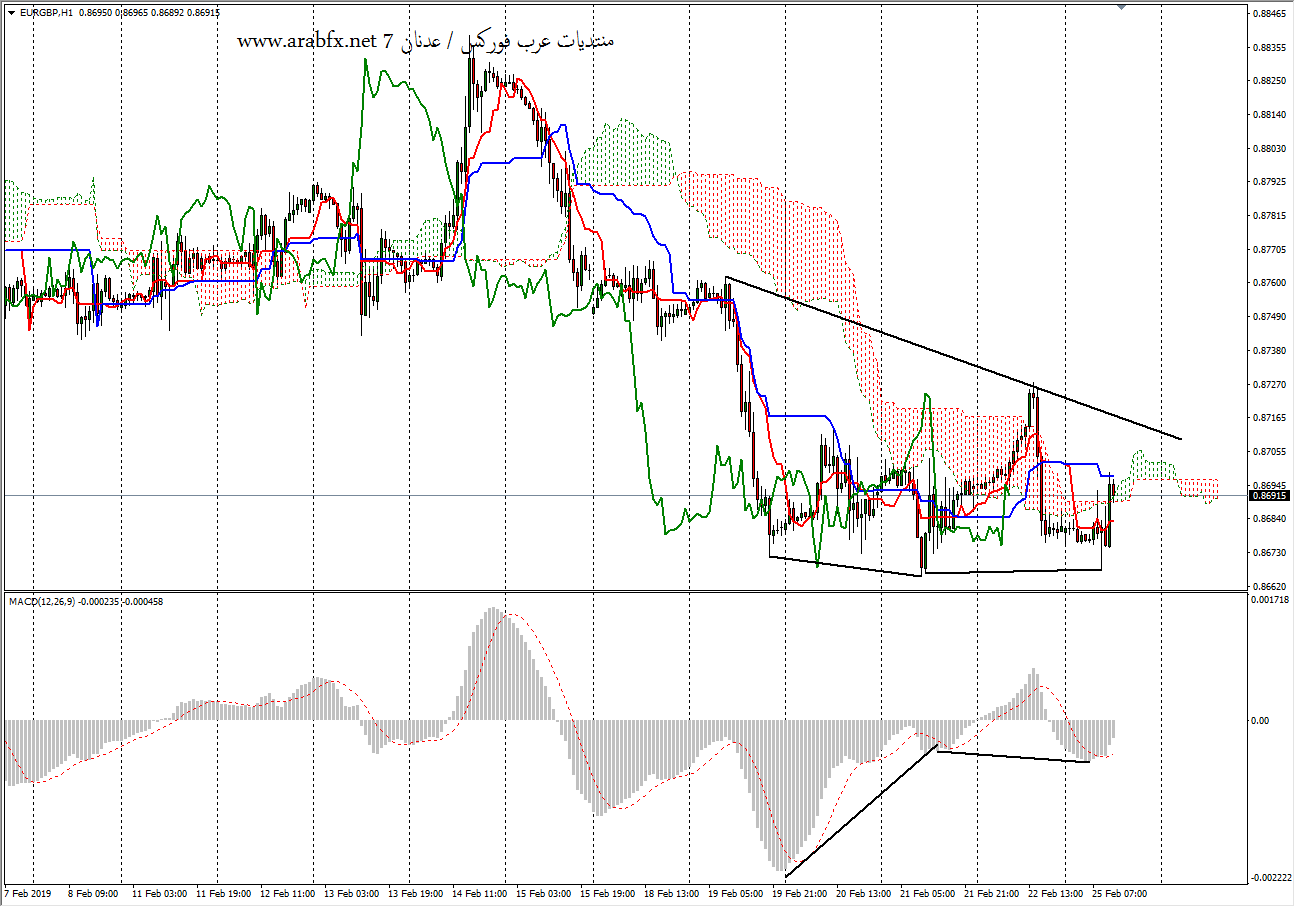Click the 0.87600 price scale label
This screenshot has width=1295, height=907.
(x=1269, y=283)
